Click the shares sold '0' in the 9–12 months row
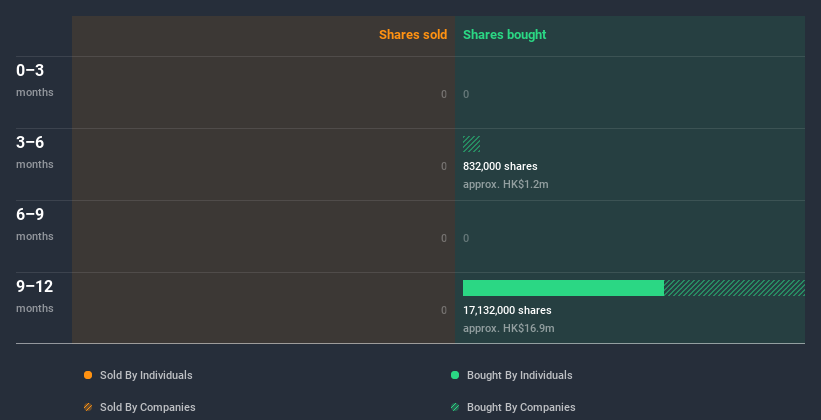Image resolution: width=821 pixels, height=420 pixels. point(444,310)
